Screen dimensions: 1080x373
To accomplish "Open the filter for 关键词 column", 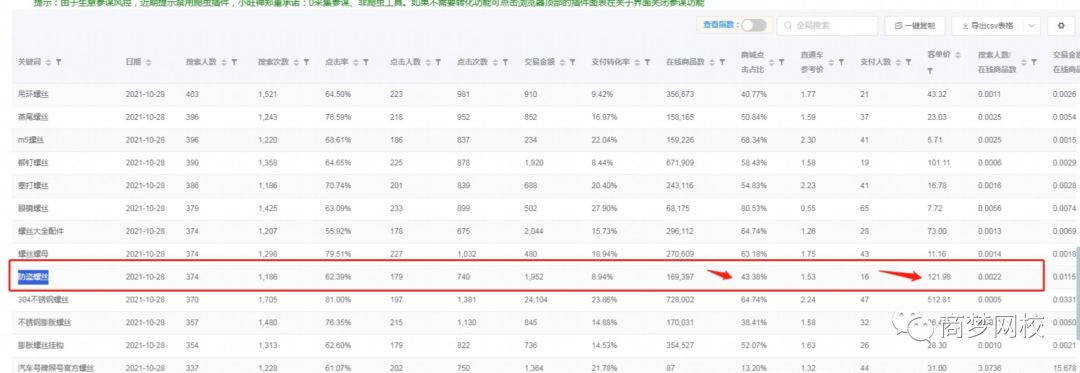I will pos(59,62).
